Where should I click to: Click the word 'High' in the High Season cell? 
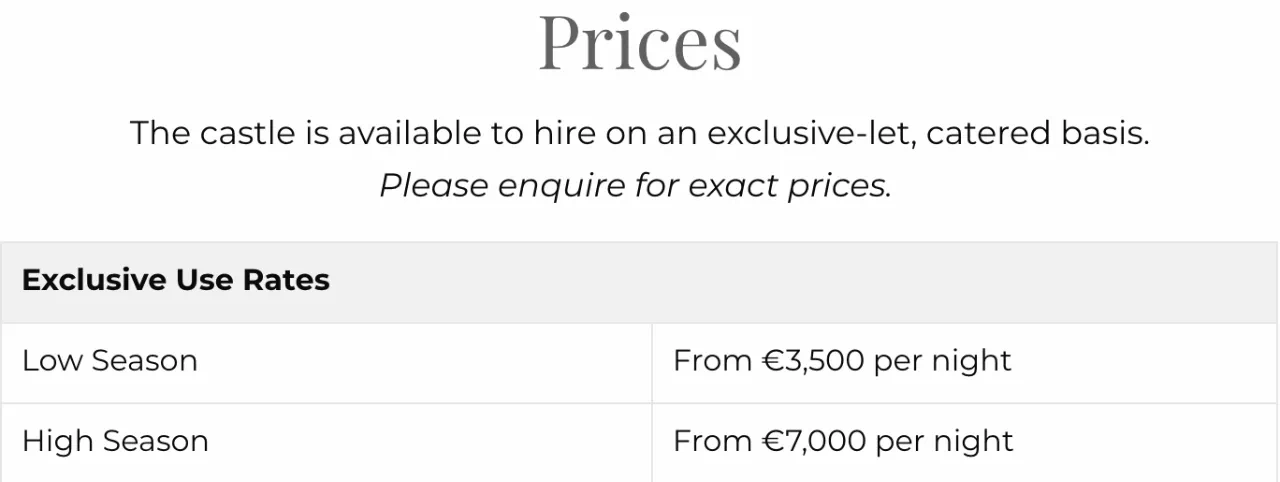point(58,442)
